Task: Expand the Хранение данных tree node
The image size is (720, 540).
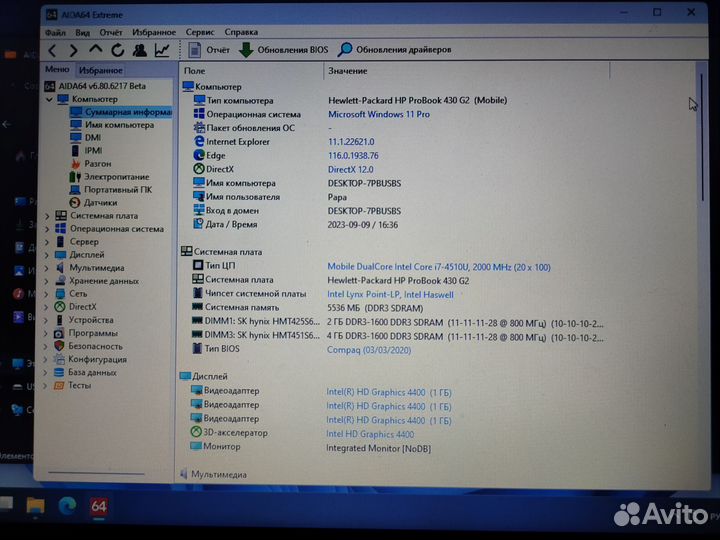Action: pos(47,281)
